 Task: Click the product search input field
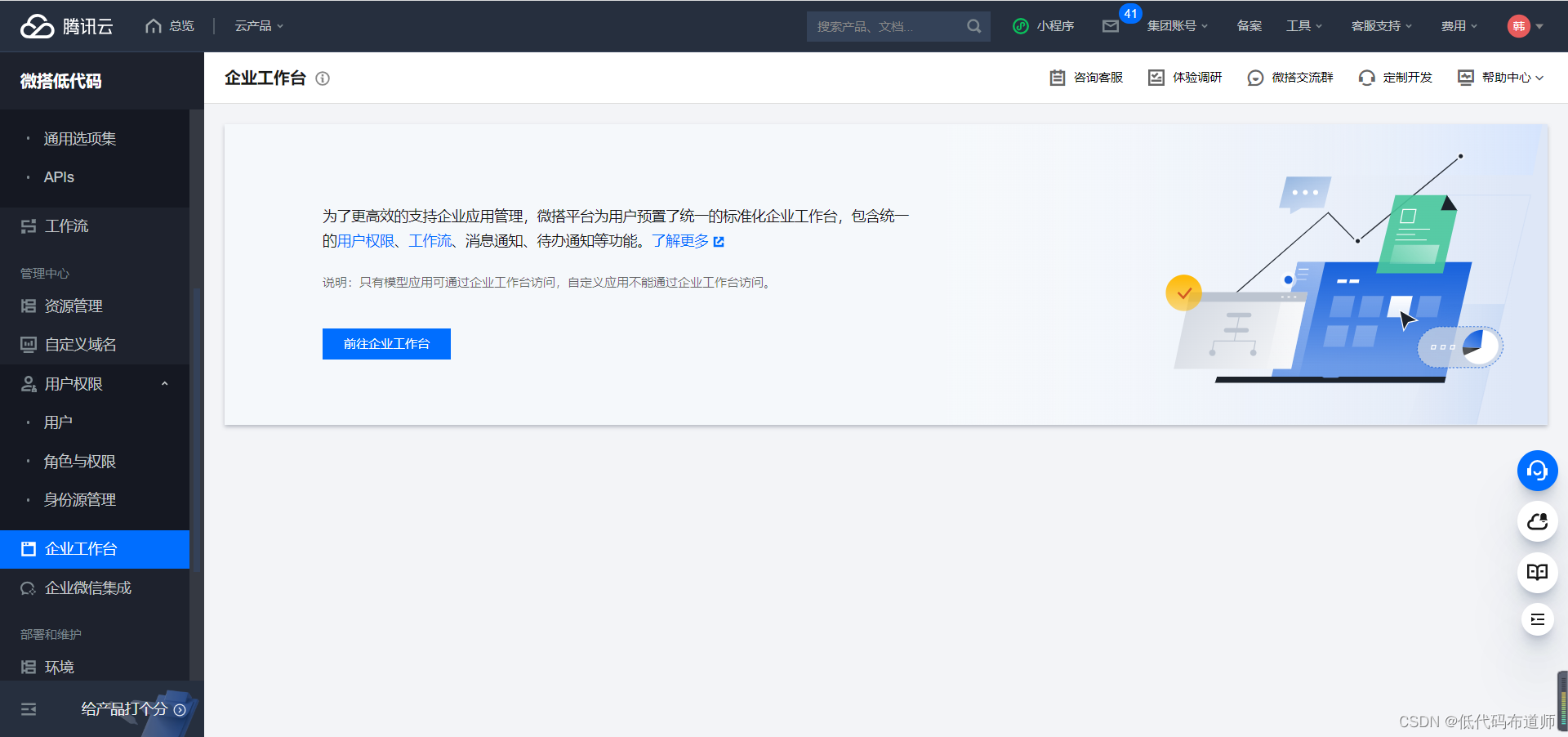[890, 26]
